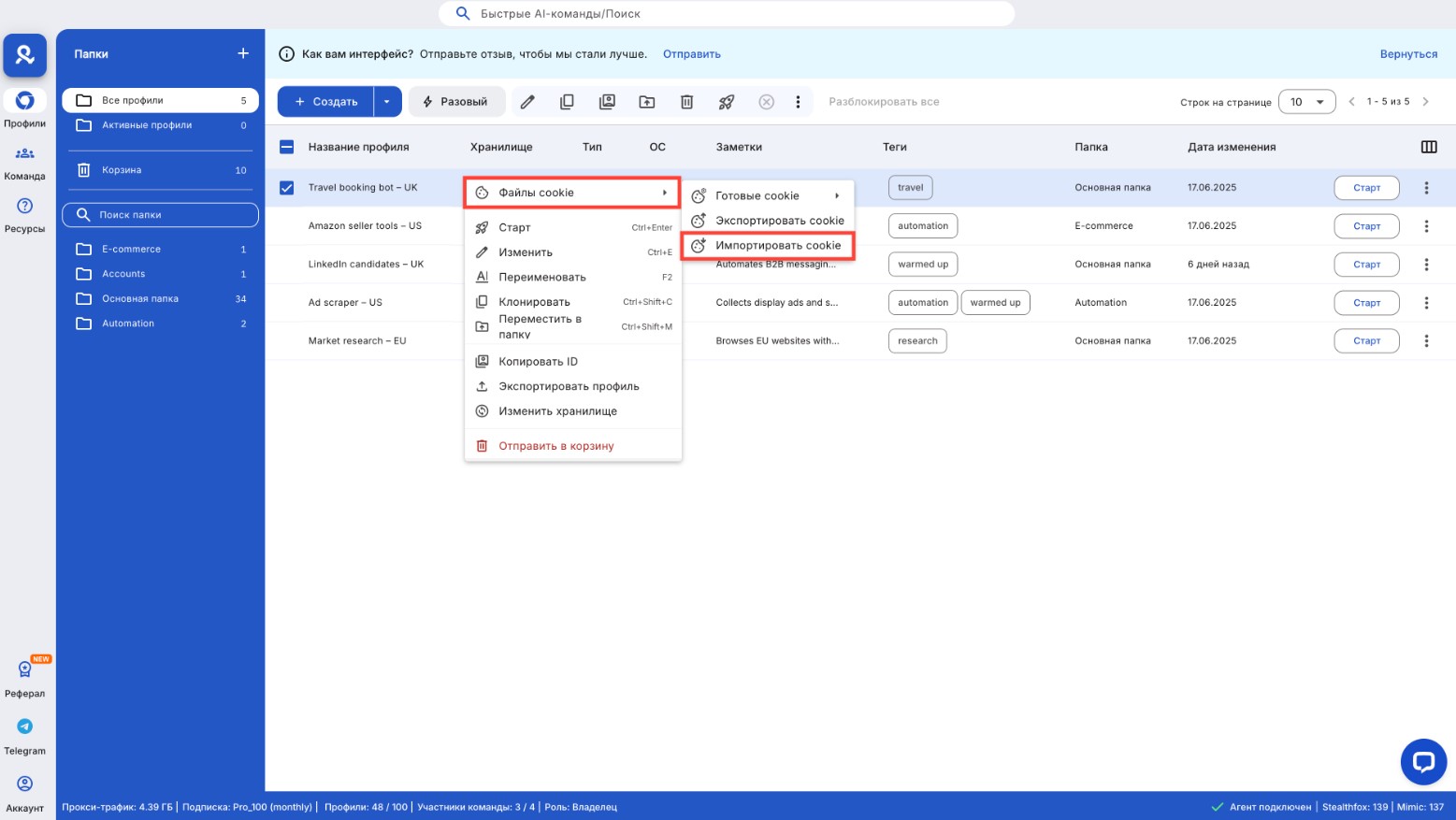Open the Команда section in left sidebar
1456x820 pixels.
(x=24, y=163)
